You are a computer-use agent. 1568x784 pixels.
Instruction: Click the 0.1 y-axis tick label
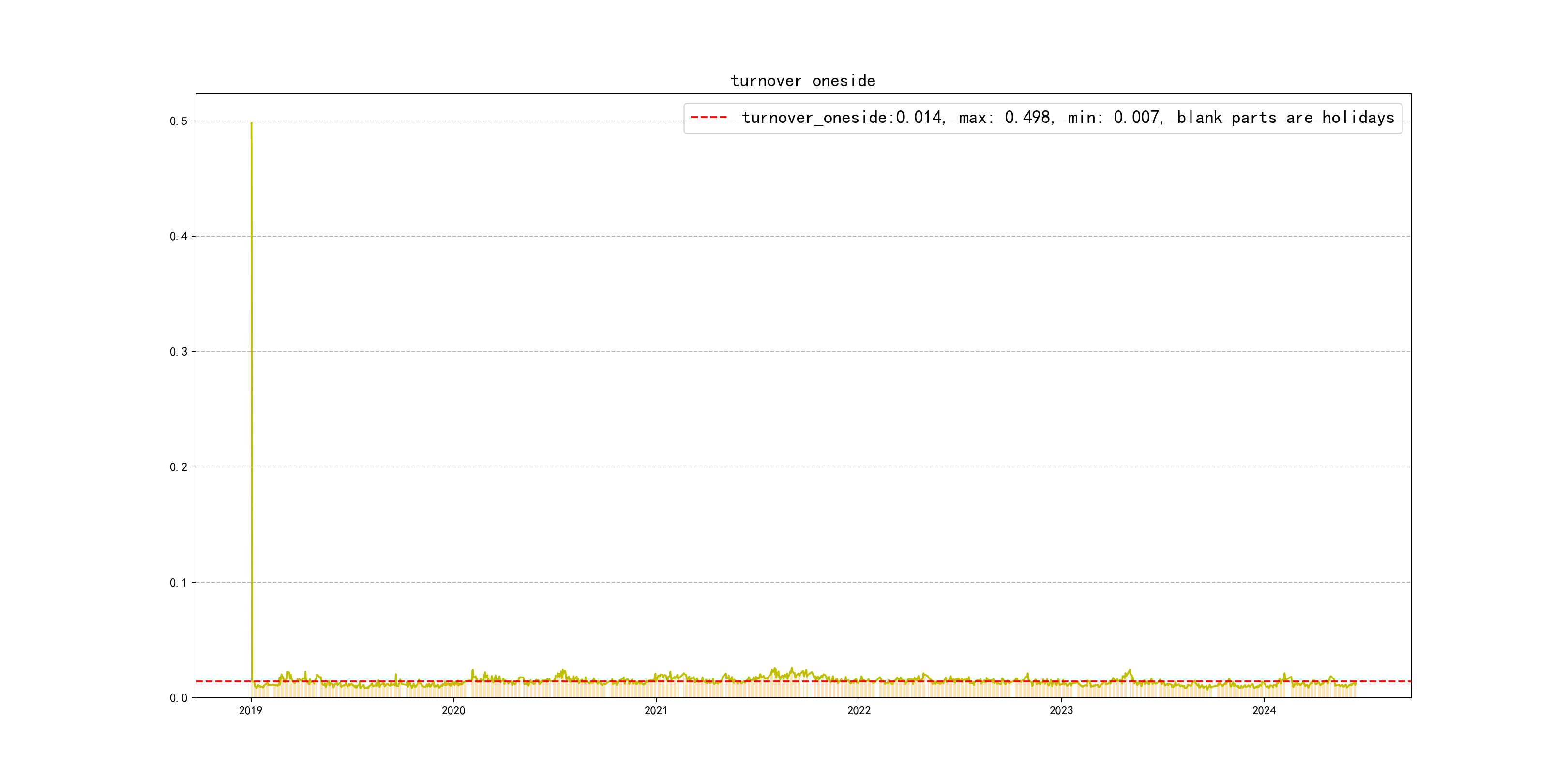pos(179,583)
